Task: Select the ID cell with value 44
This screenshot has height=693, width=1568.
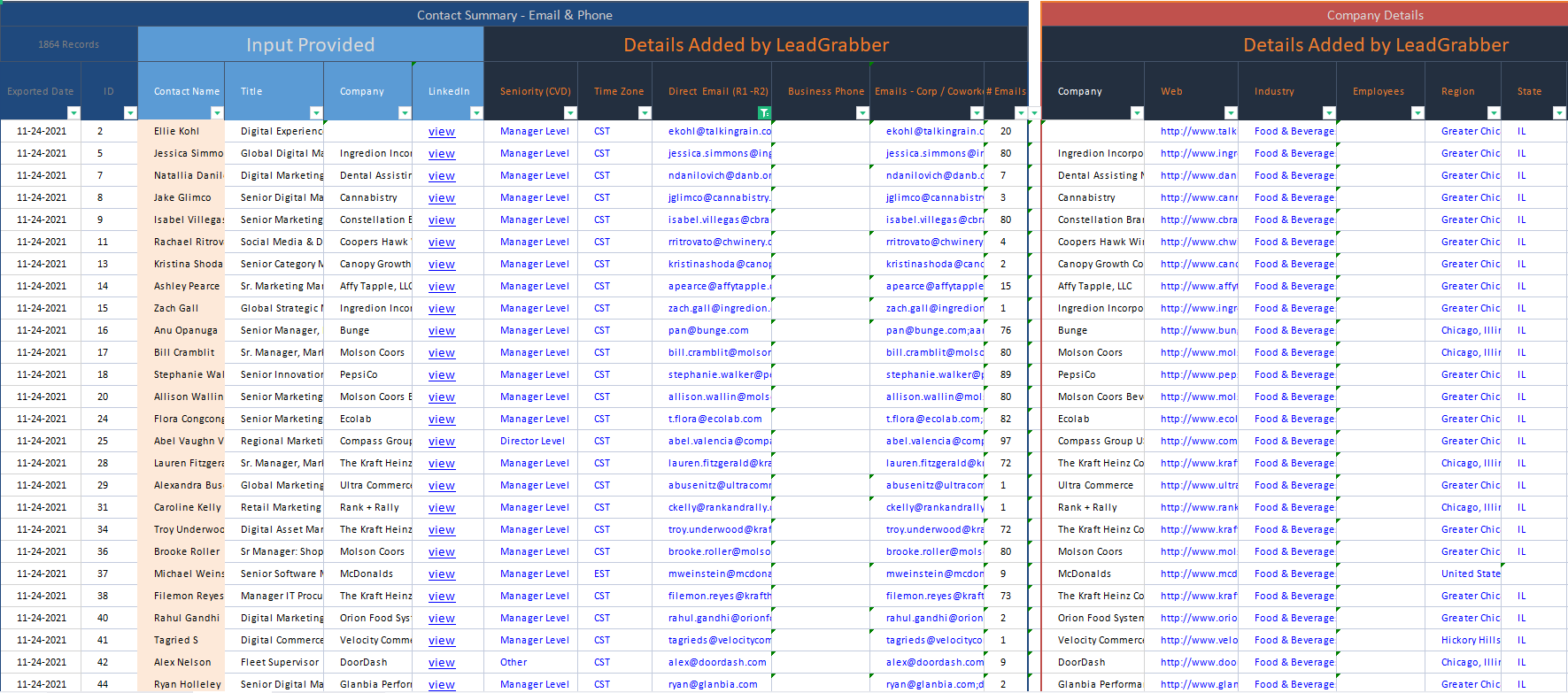Action: click(109, 684)
